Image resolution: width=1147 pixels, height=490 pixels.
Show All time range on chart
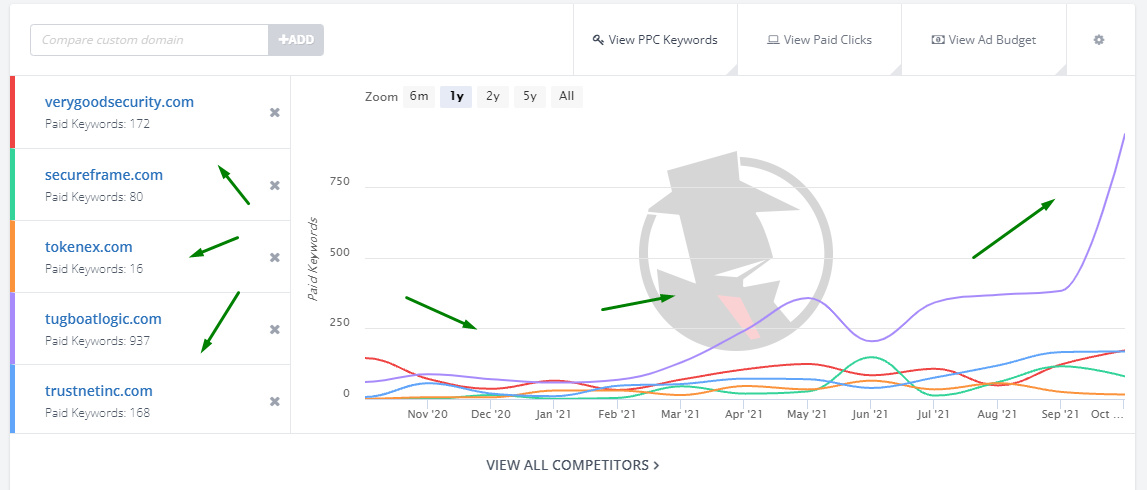tap(566, 97)
